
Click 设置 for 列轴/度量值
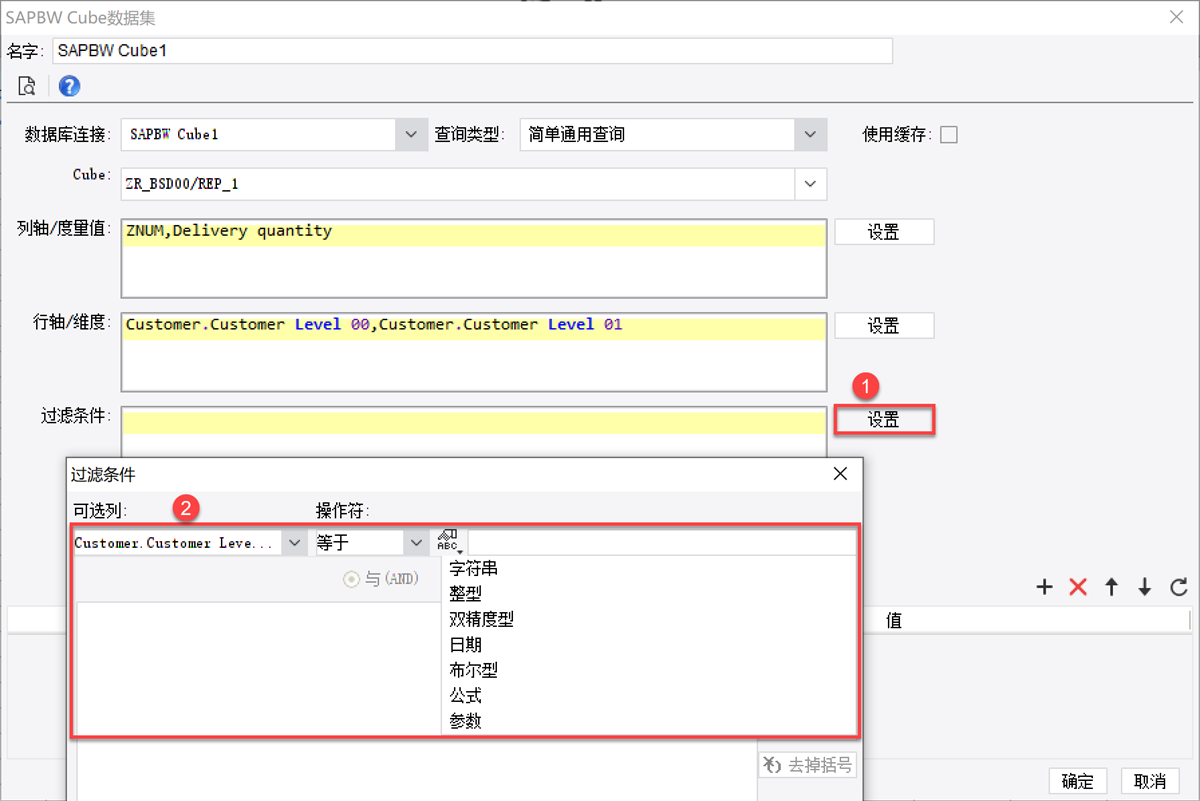[884, 232]
